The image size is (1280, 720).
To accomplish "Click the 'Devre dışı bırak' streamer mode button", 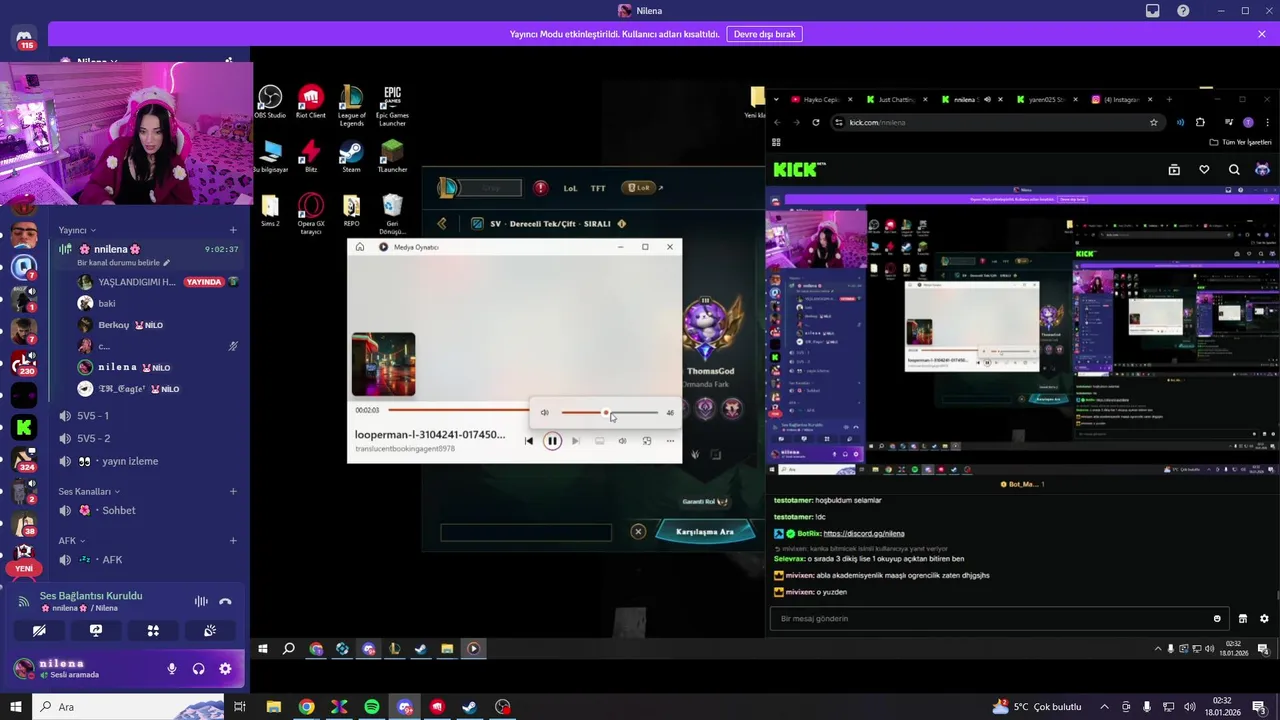I will [764, 34].
